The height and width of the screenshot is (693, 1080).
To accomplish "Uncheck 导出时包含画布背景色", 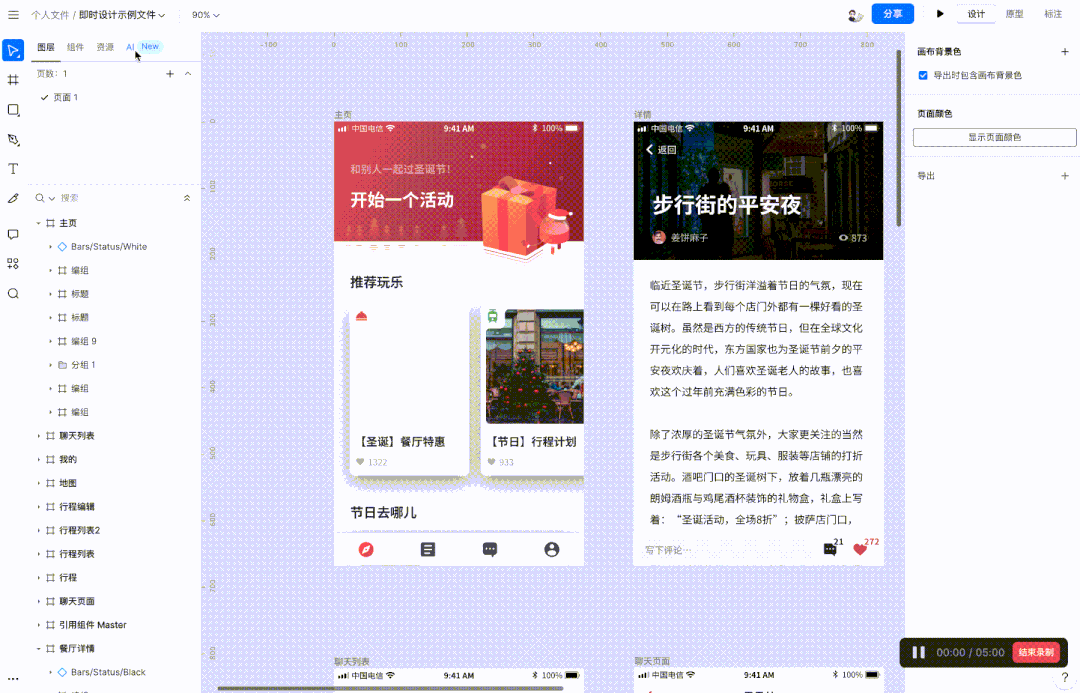I will point(922,75).
